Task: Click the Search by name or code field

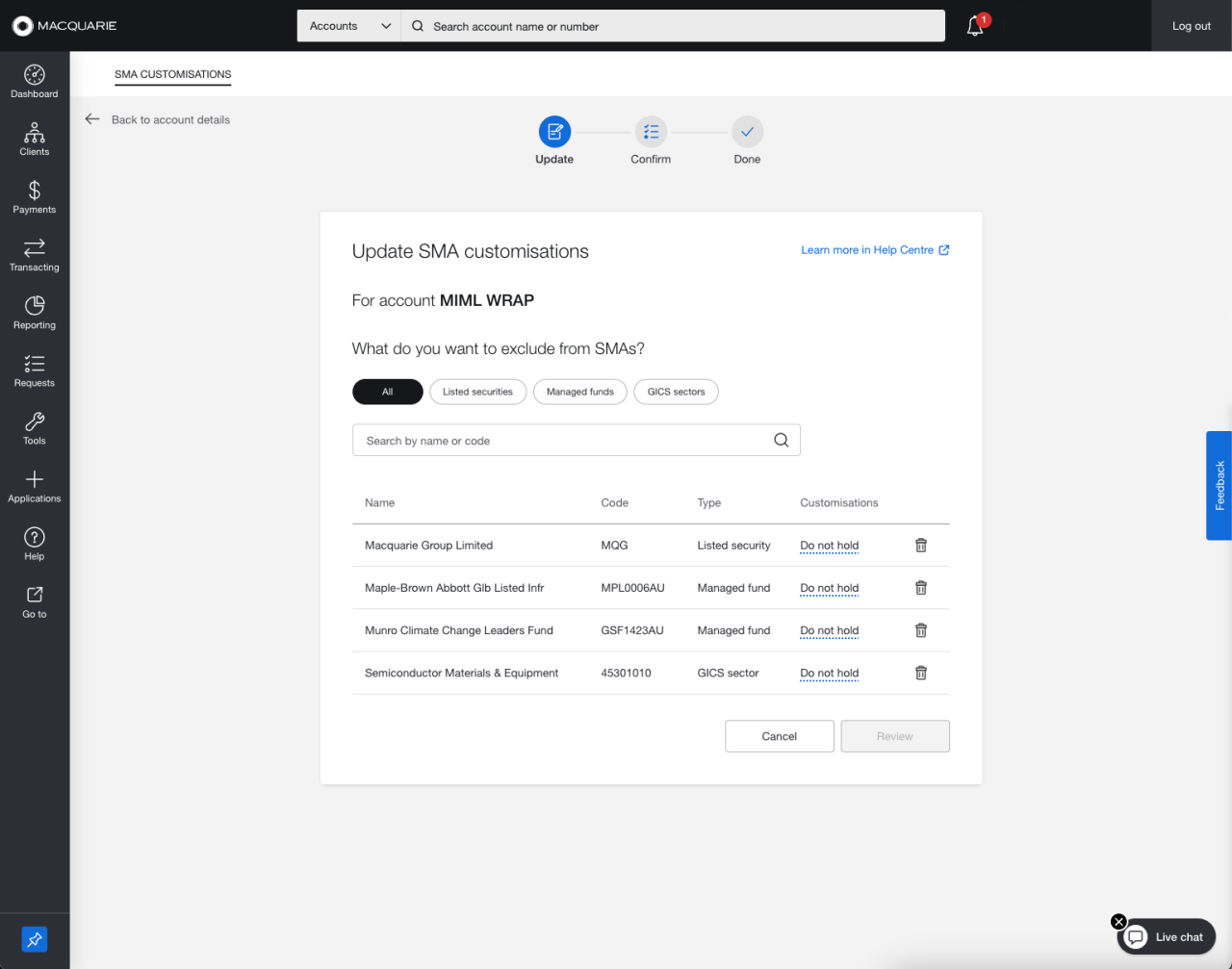Action: click(577, 440)
